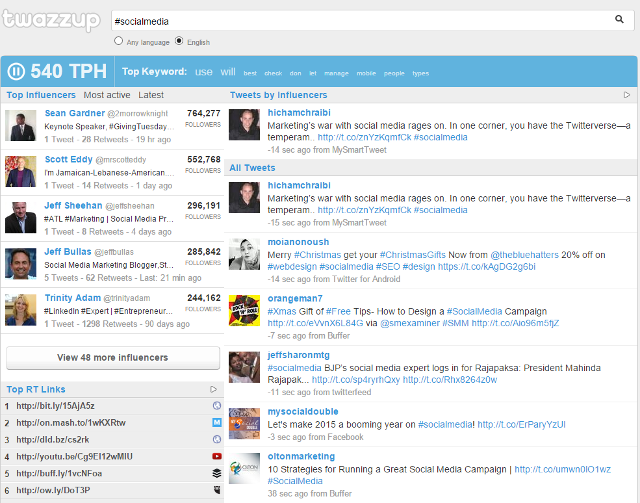Pause the live stream with pause icon
The image size is (640, 503).
(16, 71)
